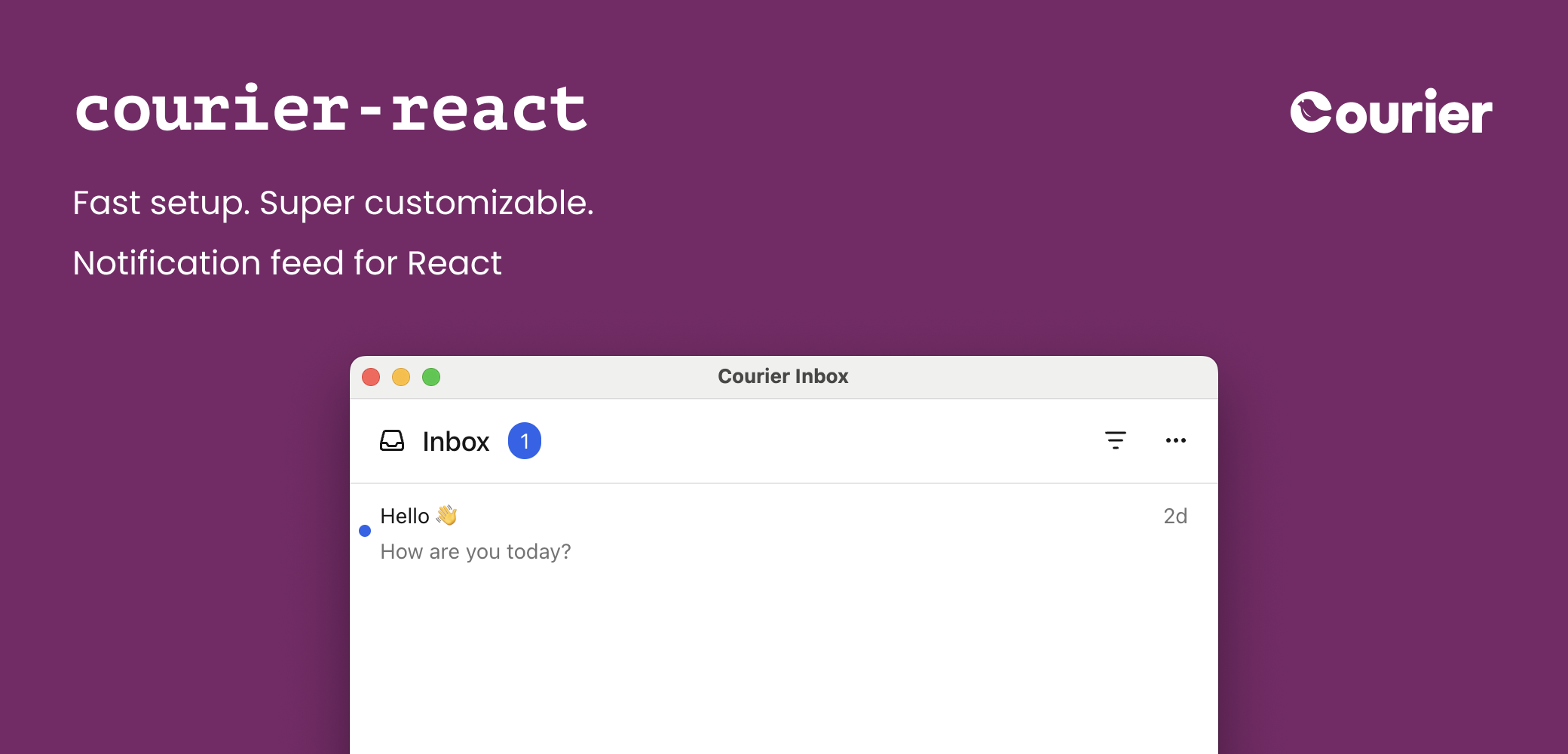Screen dimensions: 1568x754
Task: Click the 'Courier Inbox' window title
Action: (783, 376)
